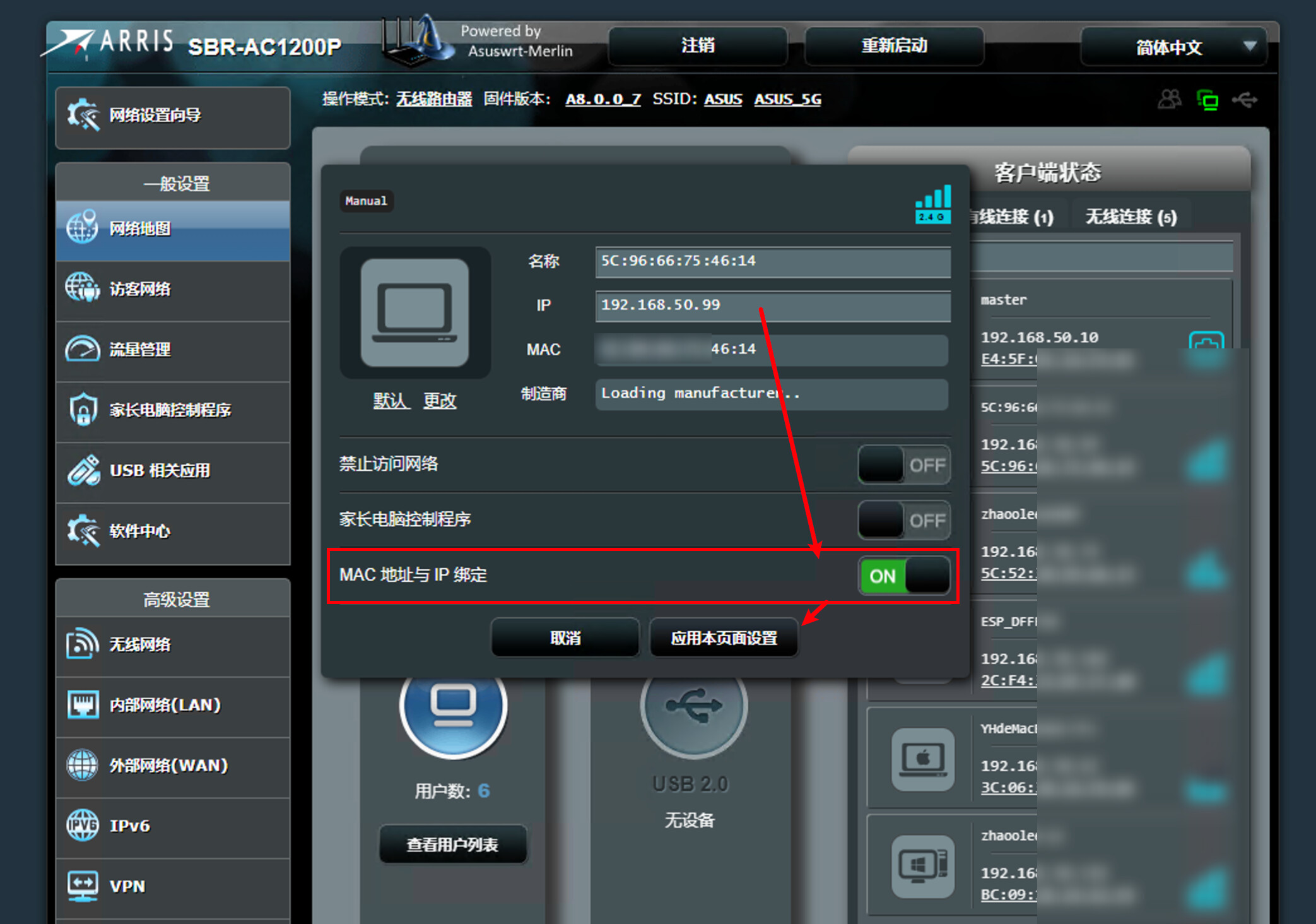The height and width of the screenshot is (924, 1316).
Task: Click the VPN monitor icon
Action: click(x=83, y=886)
